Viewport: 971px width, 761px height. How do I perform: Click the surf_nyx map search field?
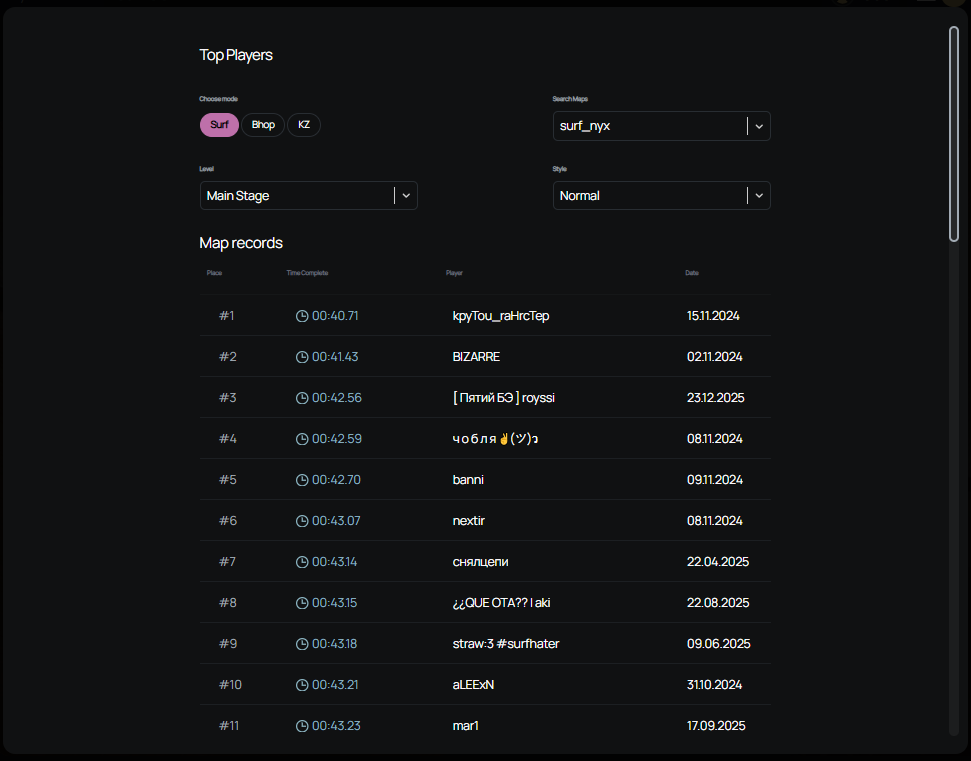pos(648,126)
